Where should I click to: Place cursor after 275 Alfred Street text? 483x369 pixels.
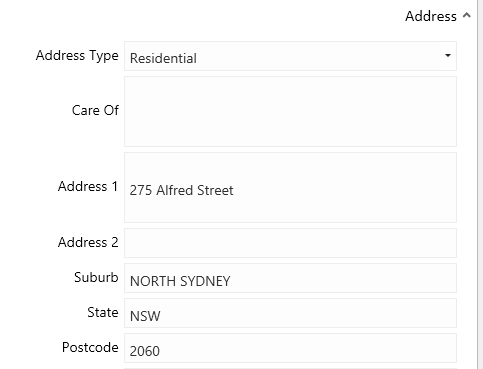[x=234, y=190]
